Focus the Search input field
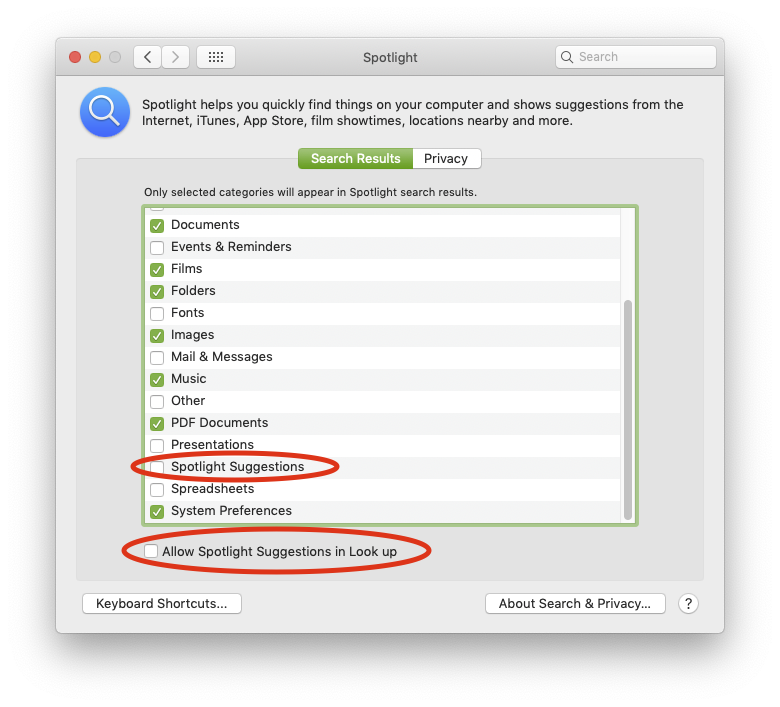The image size is (780, 707). click(x=636, y=57)
